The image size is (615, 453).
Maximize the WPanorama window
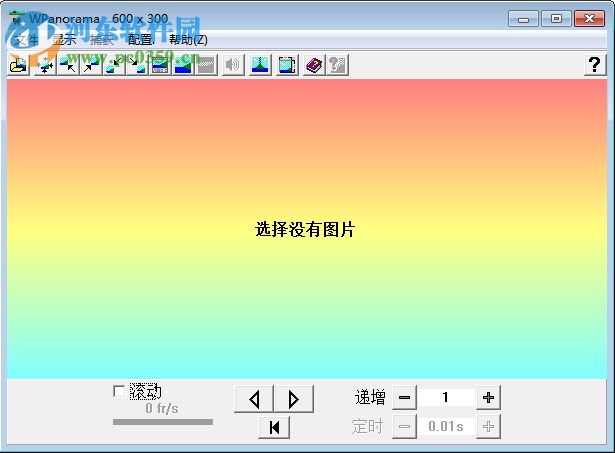(556, 19)
